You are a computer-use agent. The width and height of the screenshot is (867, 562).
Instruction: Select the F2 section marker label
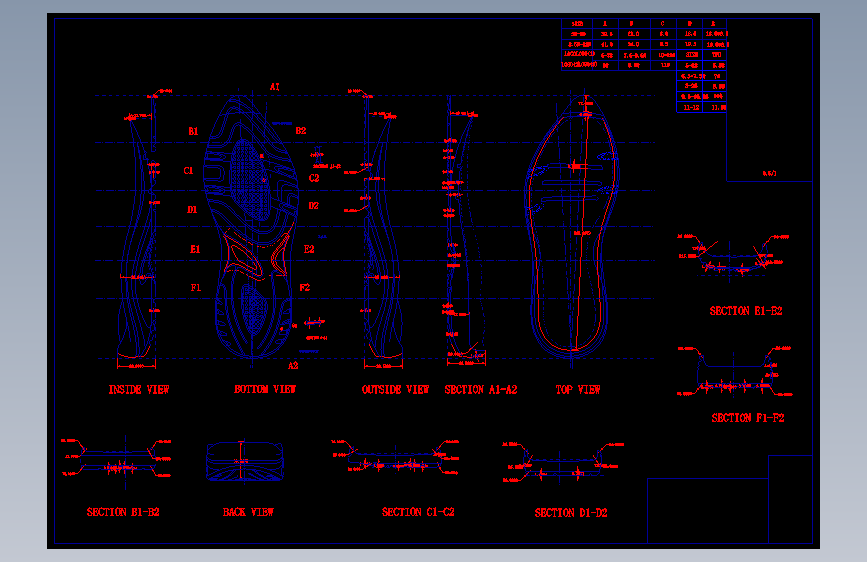[305, 288]
